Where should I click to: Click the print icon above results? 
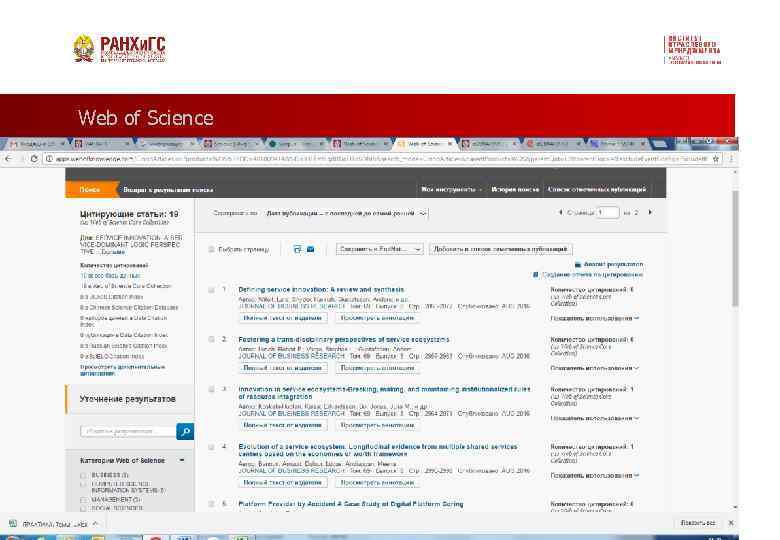pyautogui.click(x=297, y=249)
